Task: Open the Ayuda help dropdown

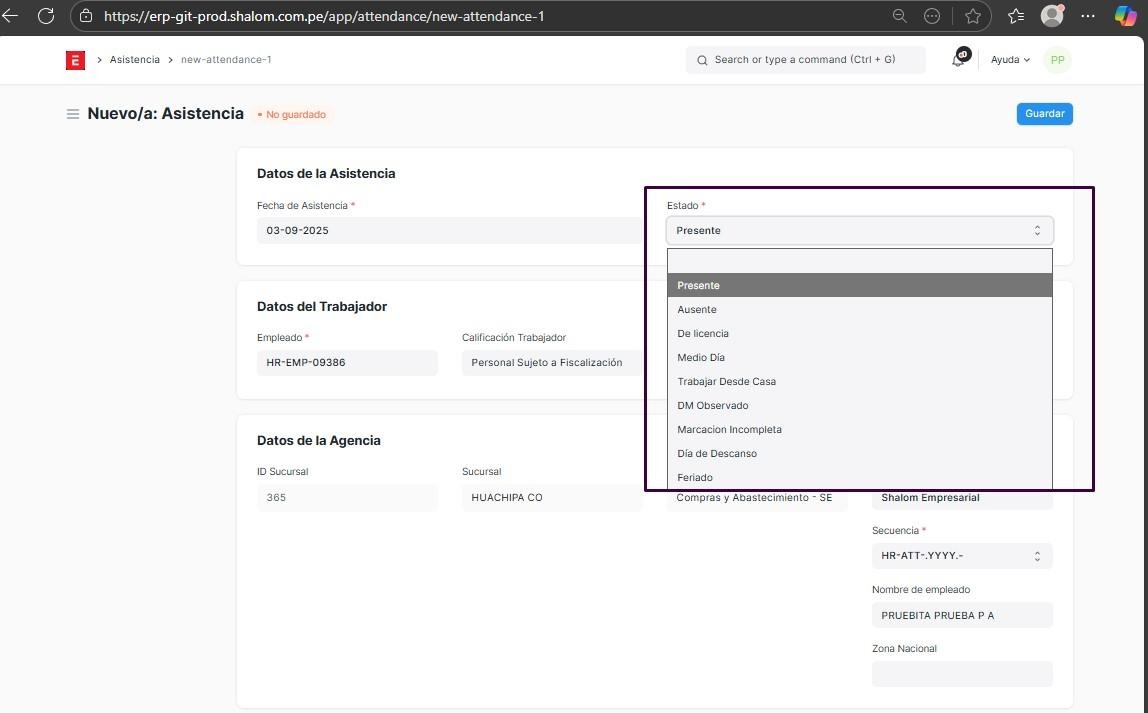Action: [x=1010, y=60]
